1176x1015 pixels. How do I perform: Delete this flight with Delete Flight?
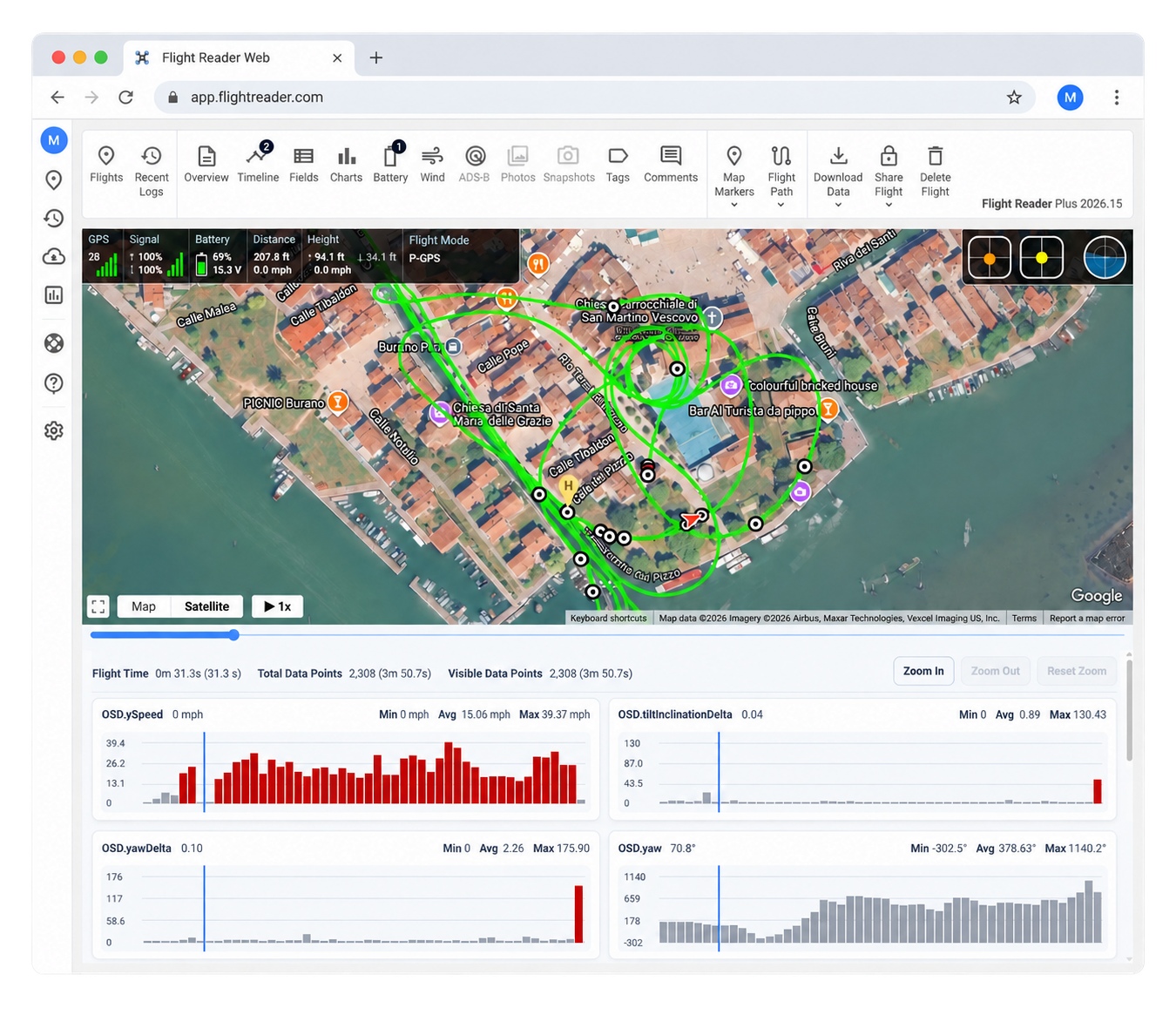coord(935,172)
